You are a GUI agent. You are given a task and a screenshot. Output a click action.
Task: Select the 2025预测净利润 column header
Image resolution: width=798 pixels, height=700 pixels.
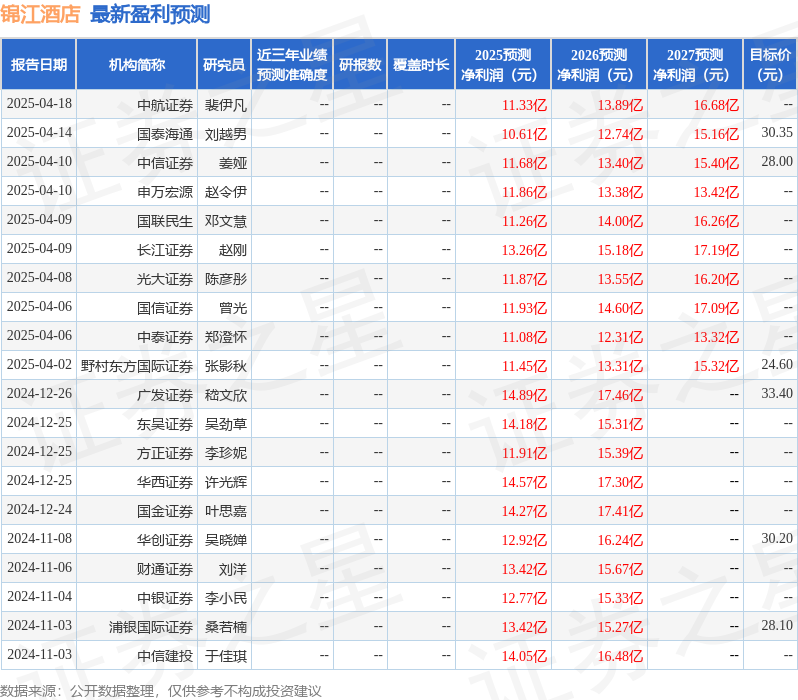(x=503, y=65)
